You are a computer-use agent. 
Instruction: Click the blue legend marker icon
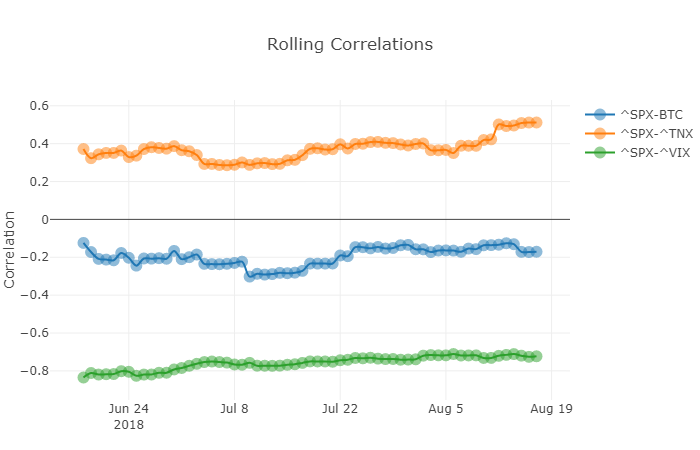[x=600, y=114]
